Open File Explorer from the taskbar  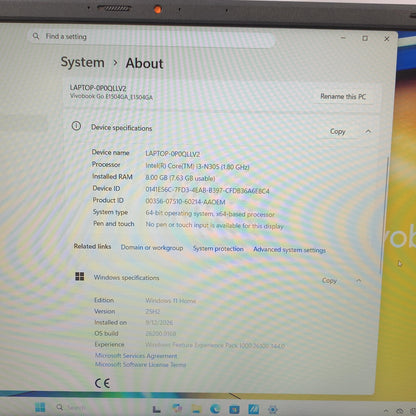(196, 409)
